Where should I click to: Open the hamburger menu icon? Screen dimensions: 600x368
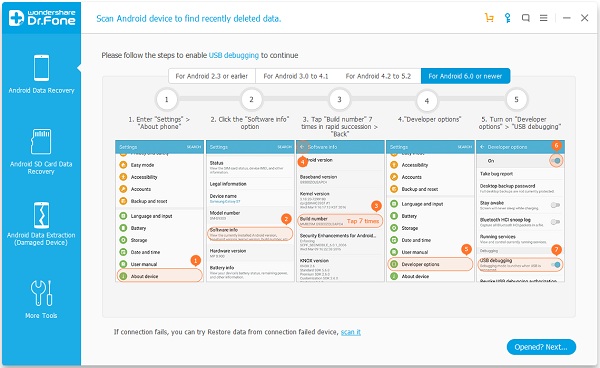543,18
